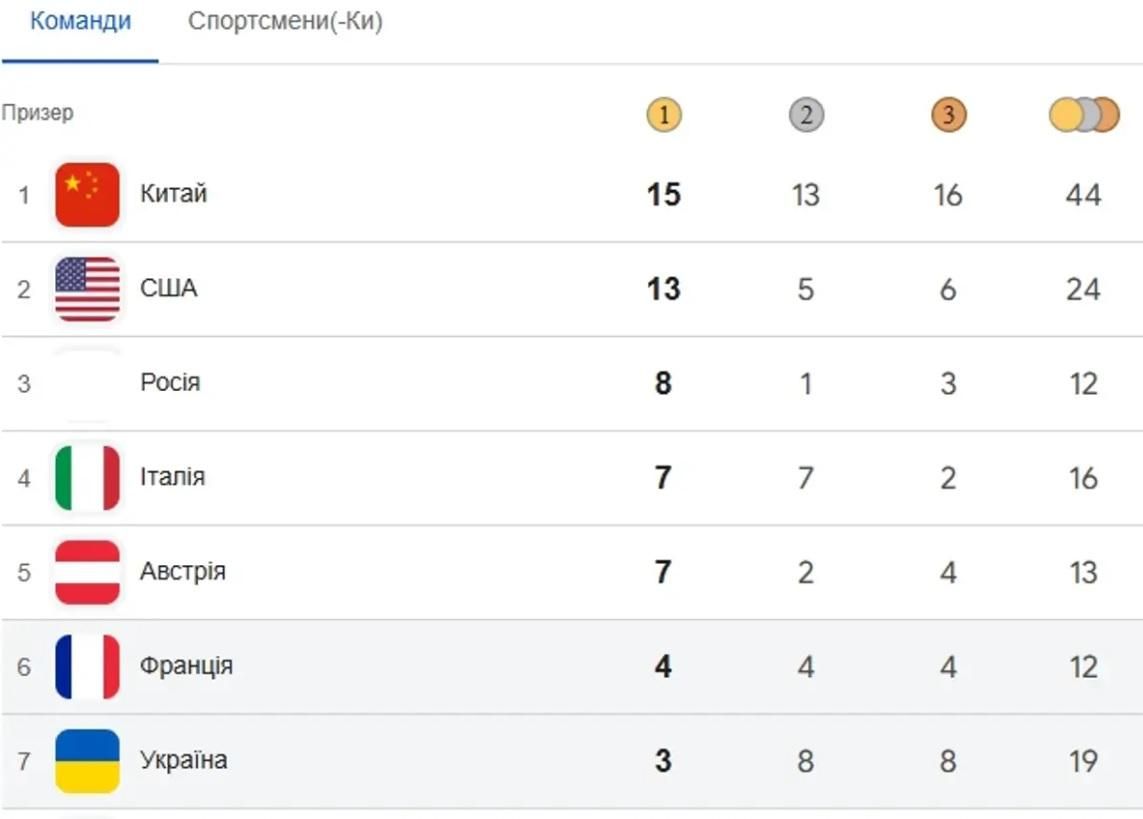This screenshot has height=819, width=1143.
Task: Click the silver medal column icon
Action: (x=805, y=116)
